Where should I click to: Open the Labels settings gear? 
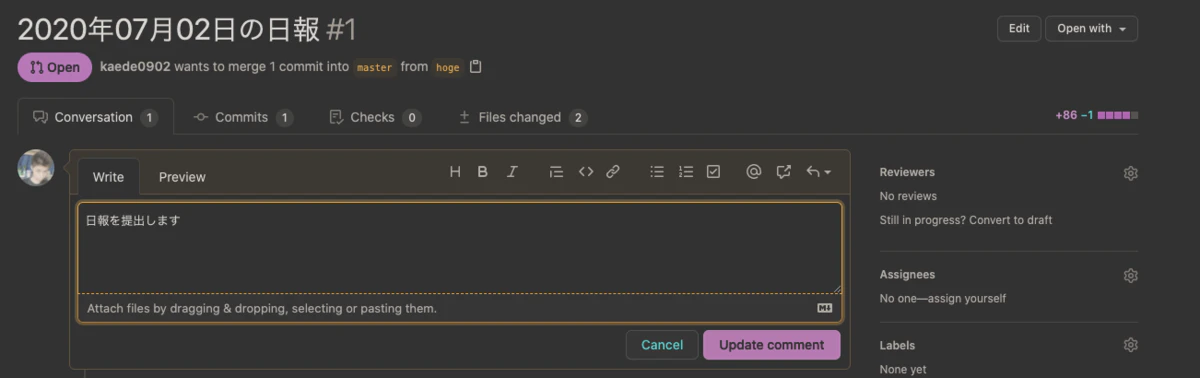(x=1131, y=345)
